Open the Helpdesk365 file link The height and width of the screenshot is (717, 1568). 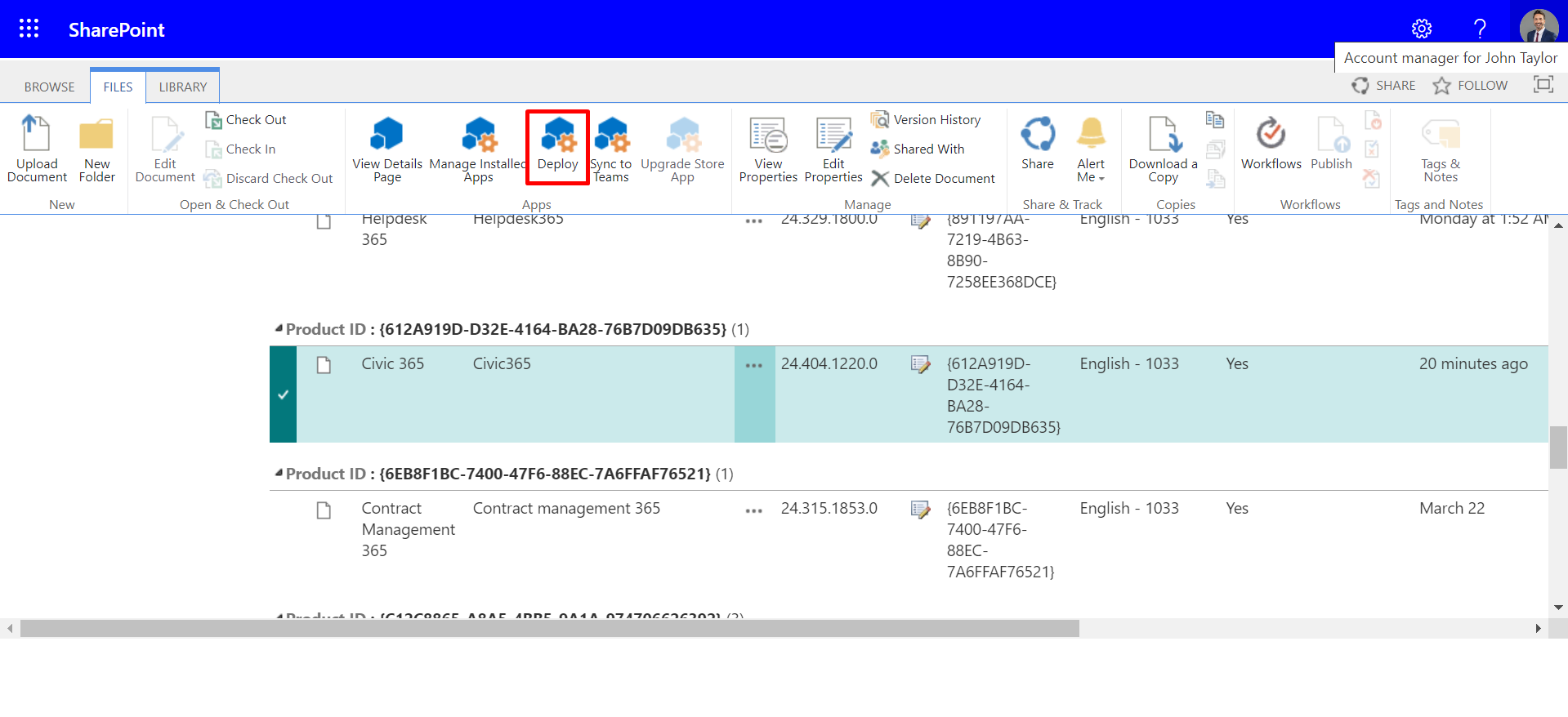[x=518, y=220]
